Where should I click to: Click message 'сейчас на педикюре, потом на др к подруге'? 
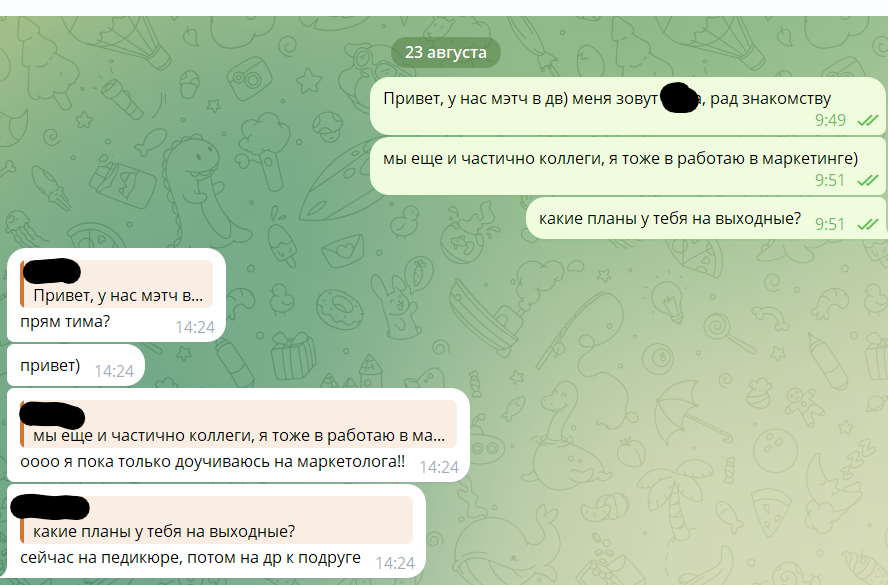pos(190,558)
